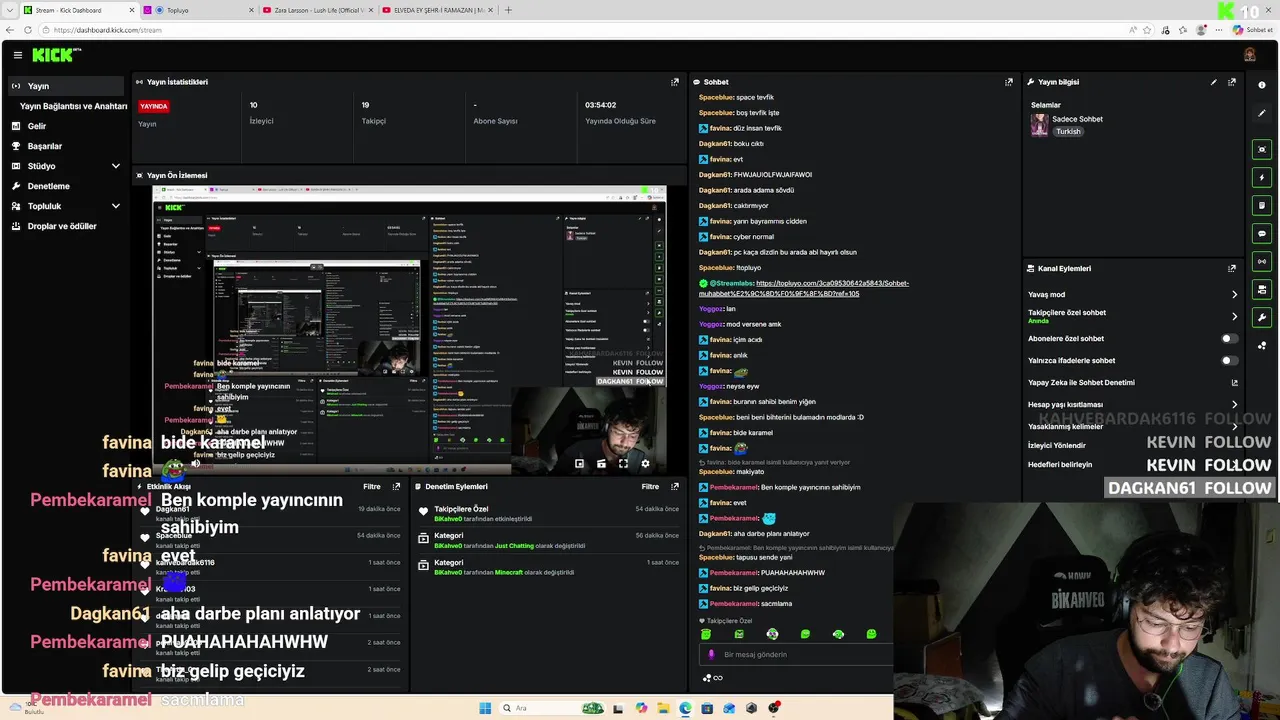Toggle broadcast signal widget in right toolbar
Viewport: 1280px width, 720px height.
point(1262,261)
